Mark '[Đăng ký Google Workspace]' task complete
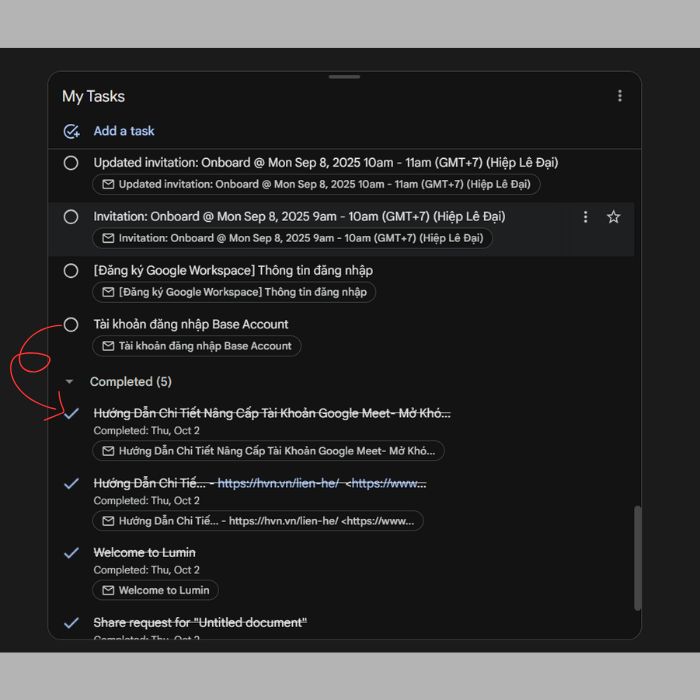Image resolution: width=700 pixels, height=700 pixels. click(71, 271)
